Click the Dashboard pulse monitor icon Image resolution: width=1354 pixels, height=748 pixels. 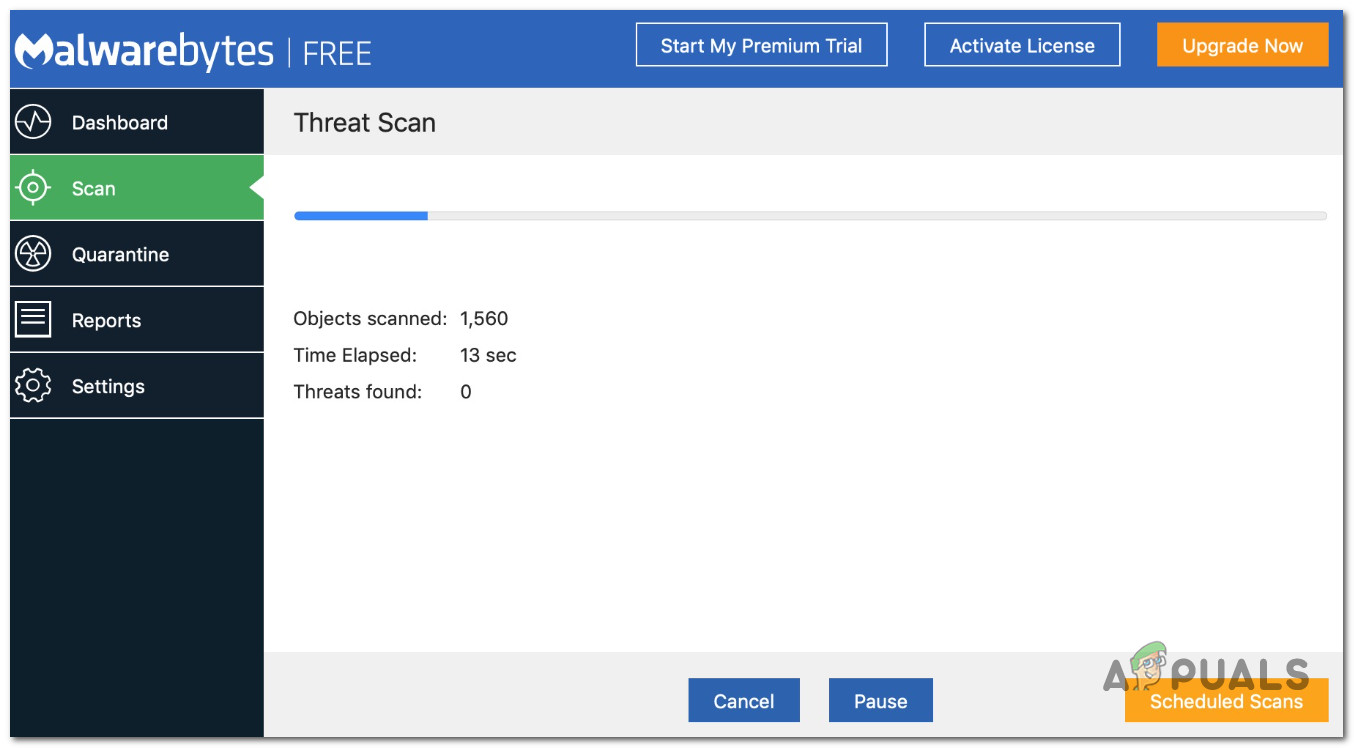click(34, 122)
